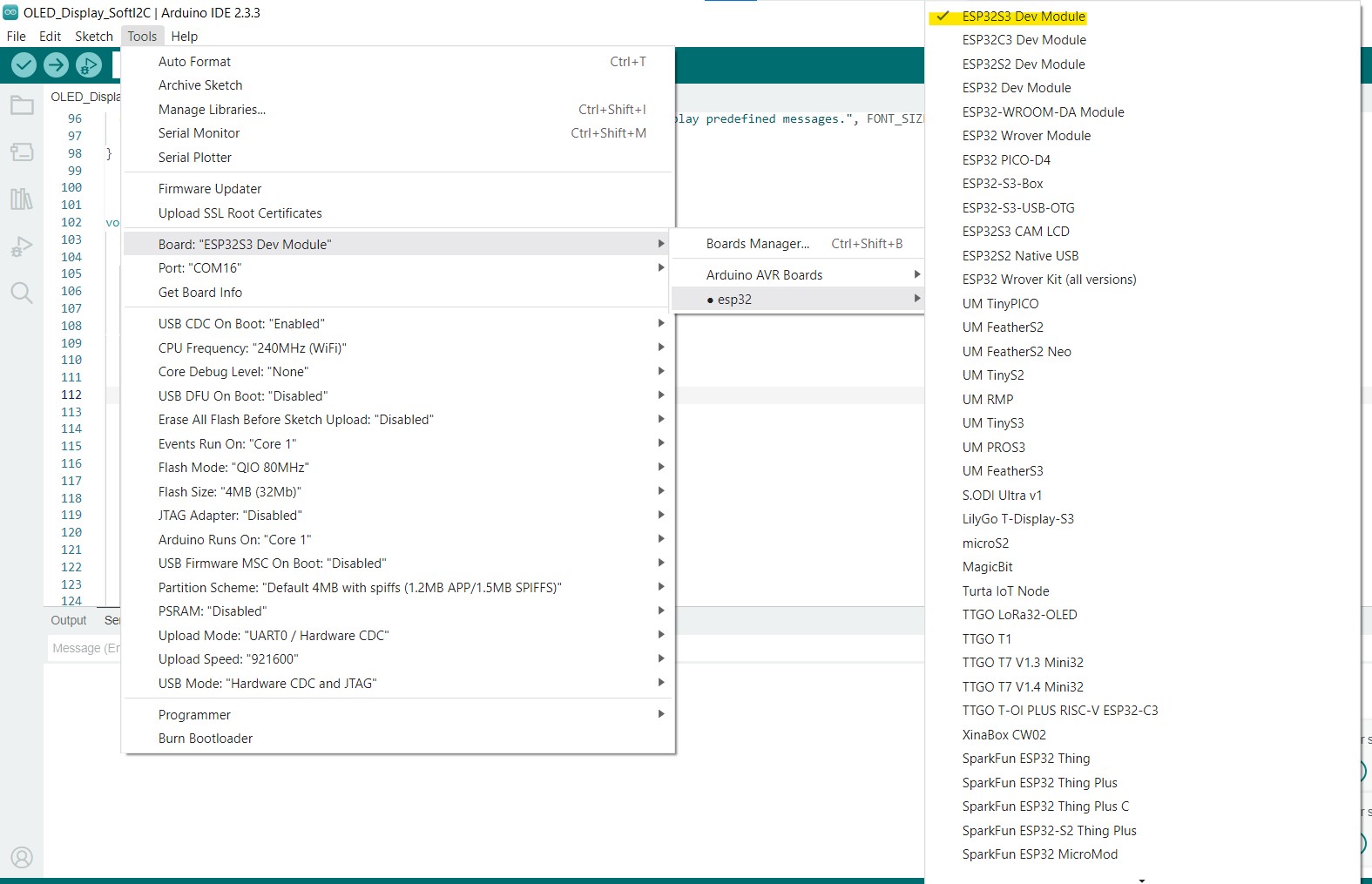Expand Erase All Flash Before Sketch Upload options
Screen dimensions: 1372x884
point(397,420)
